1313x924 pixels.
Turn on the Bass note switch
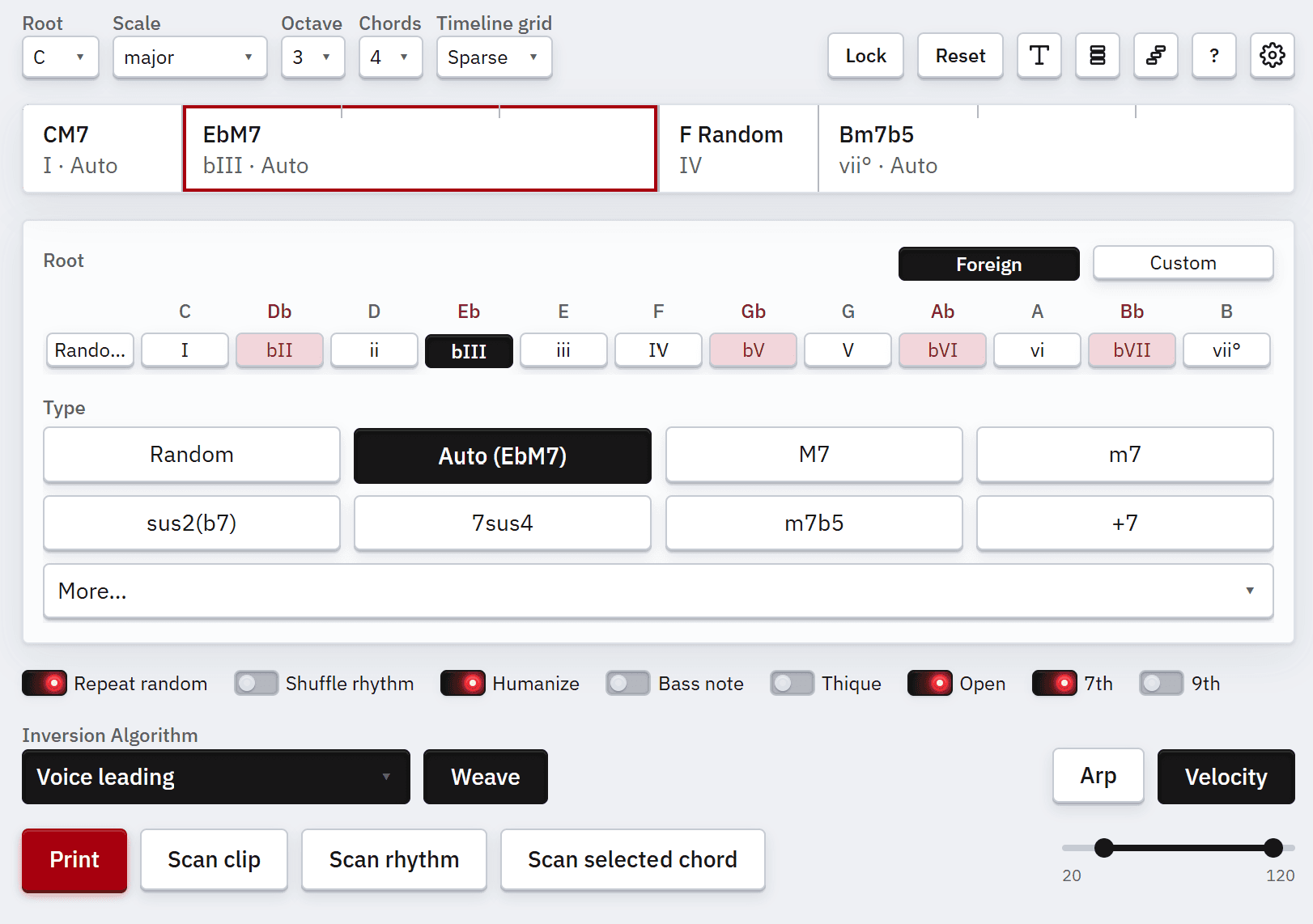(x=628, y=684)
